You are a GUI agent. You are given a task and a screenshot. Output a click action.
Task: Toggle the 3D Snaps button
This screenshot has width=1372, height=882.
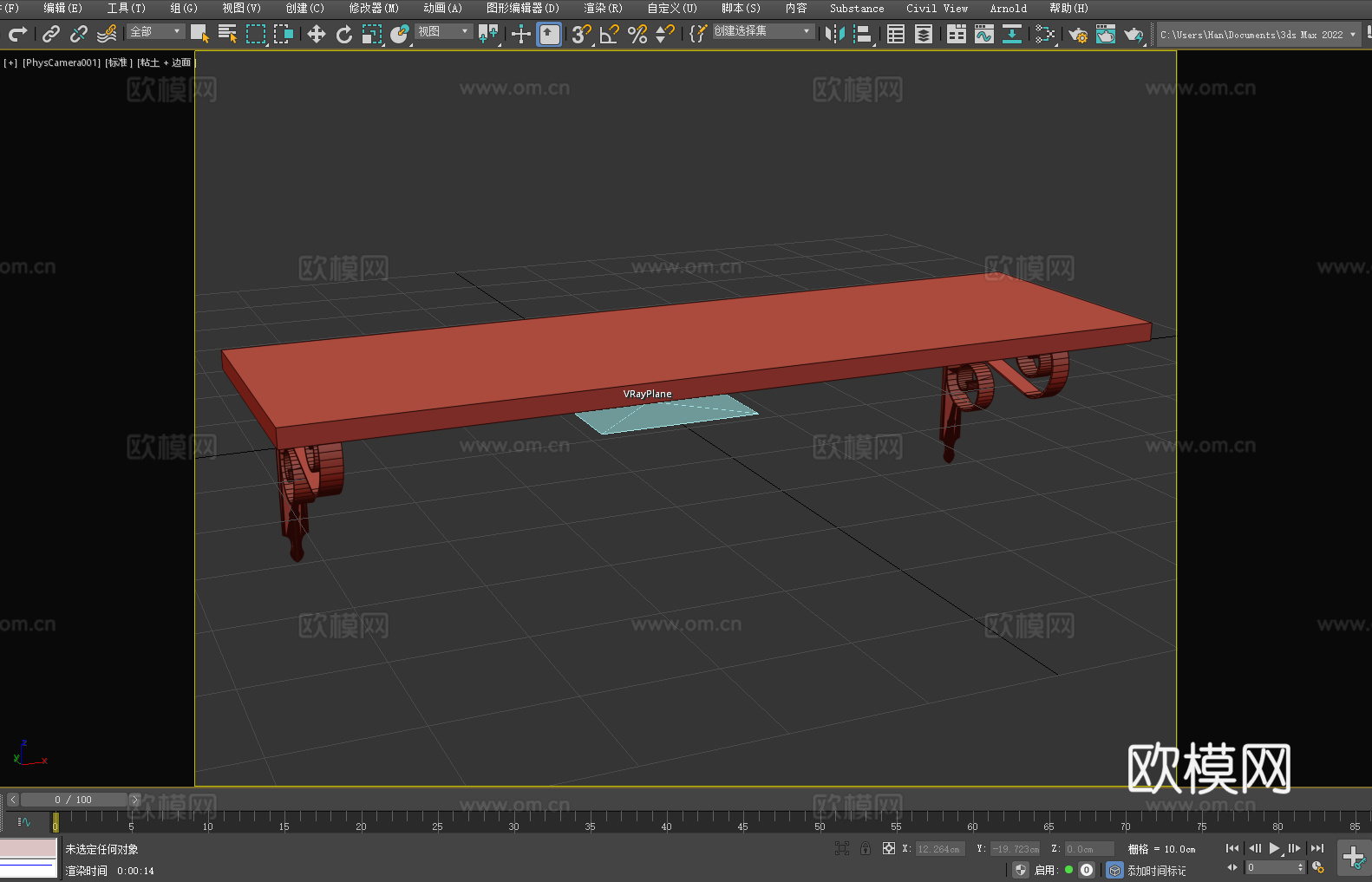[x=582, y=34]
